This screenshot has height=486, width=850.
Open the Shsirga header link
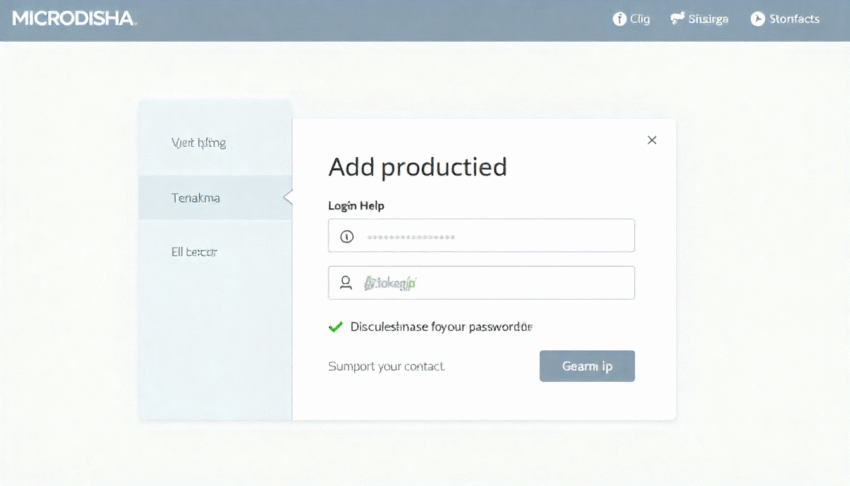(x=708, y=19)
